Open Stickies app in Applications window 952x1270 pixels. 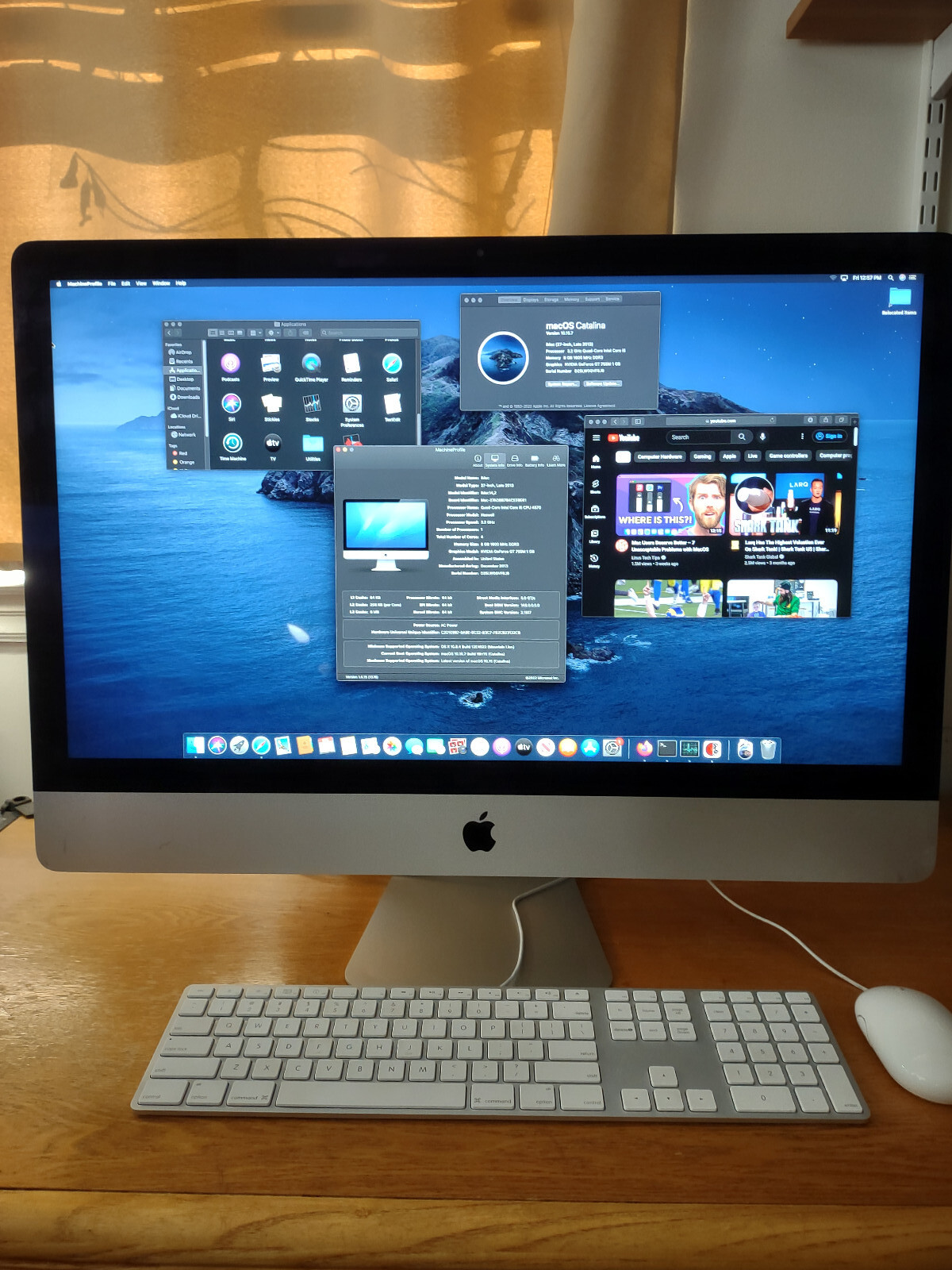[x=271, y=404]
